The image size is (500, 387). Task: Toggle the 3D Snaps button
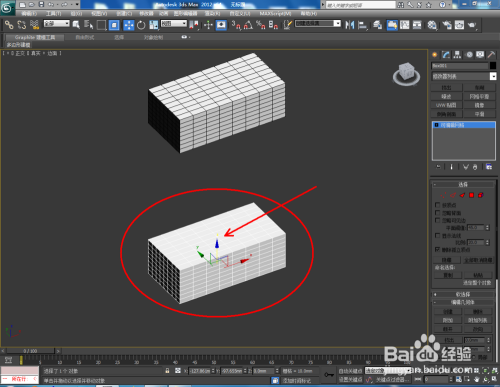pyautogui.click(x=236, y=25)
